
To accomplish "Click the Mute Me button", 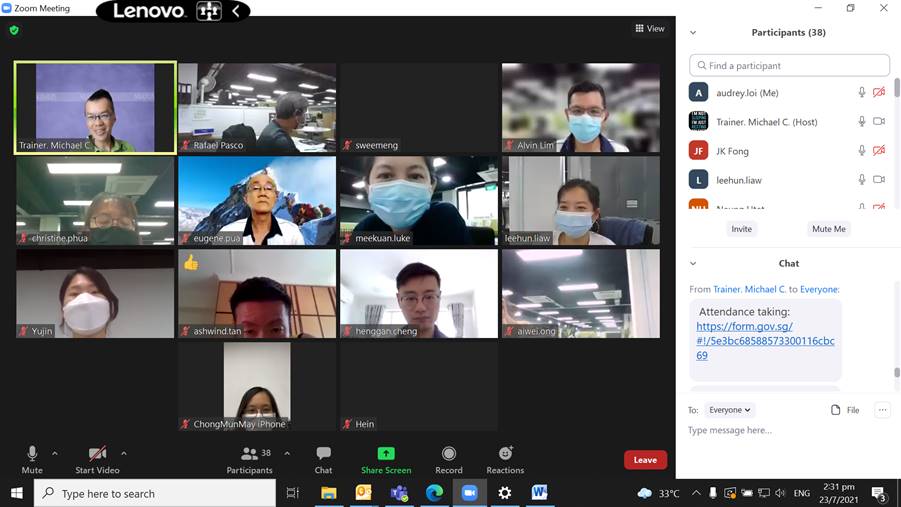I will 829,229.
